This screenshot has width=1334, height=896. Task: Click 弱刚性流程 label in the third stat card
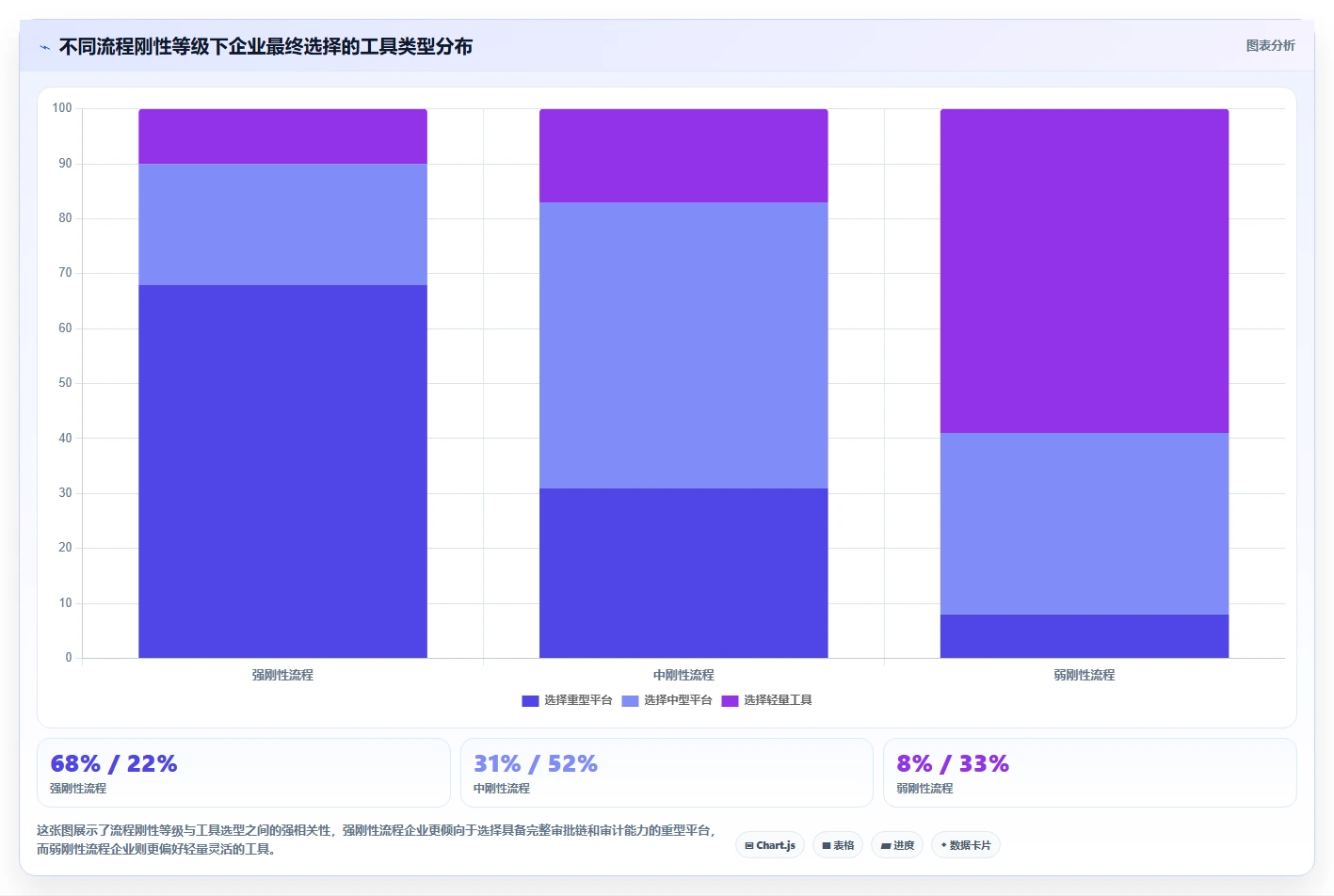[x=924, y=789]
